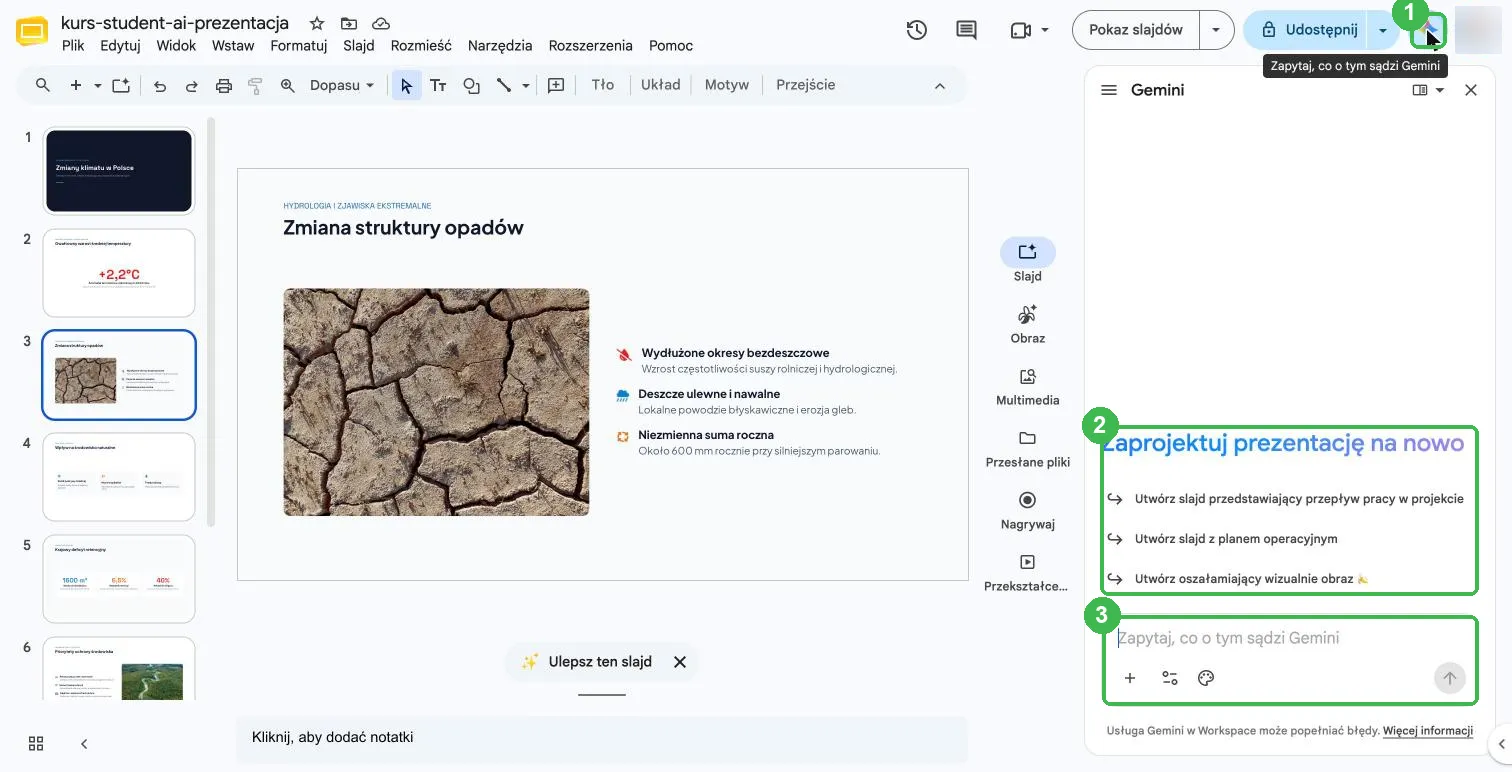Select the paint format tool
Viewport: 1512px width, 772px height.
click(255, 86)
